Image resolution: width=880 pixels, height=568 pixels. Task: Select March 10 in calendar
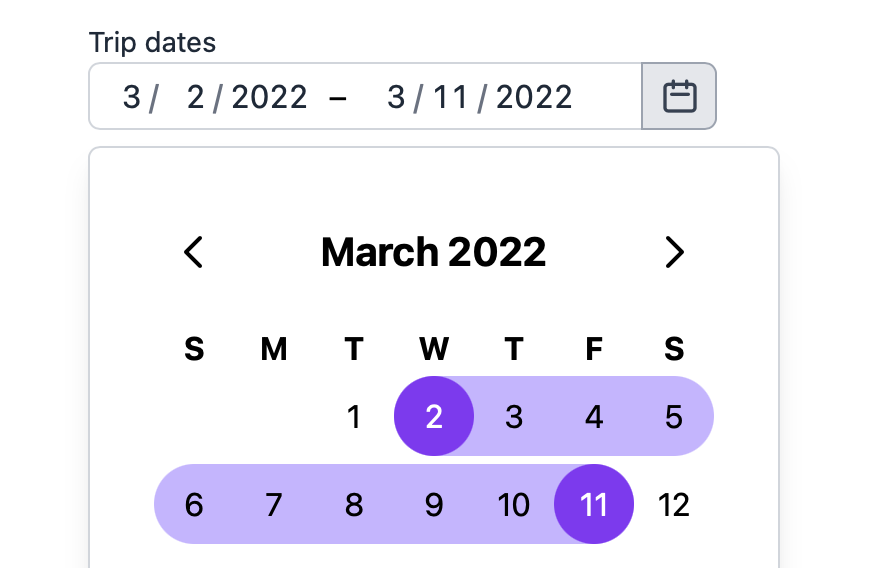pyautogui.click(x=514, y=504)
